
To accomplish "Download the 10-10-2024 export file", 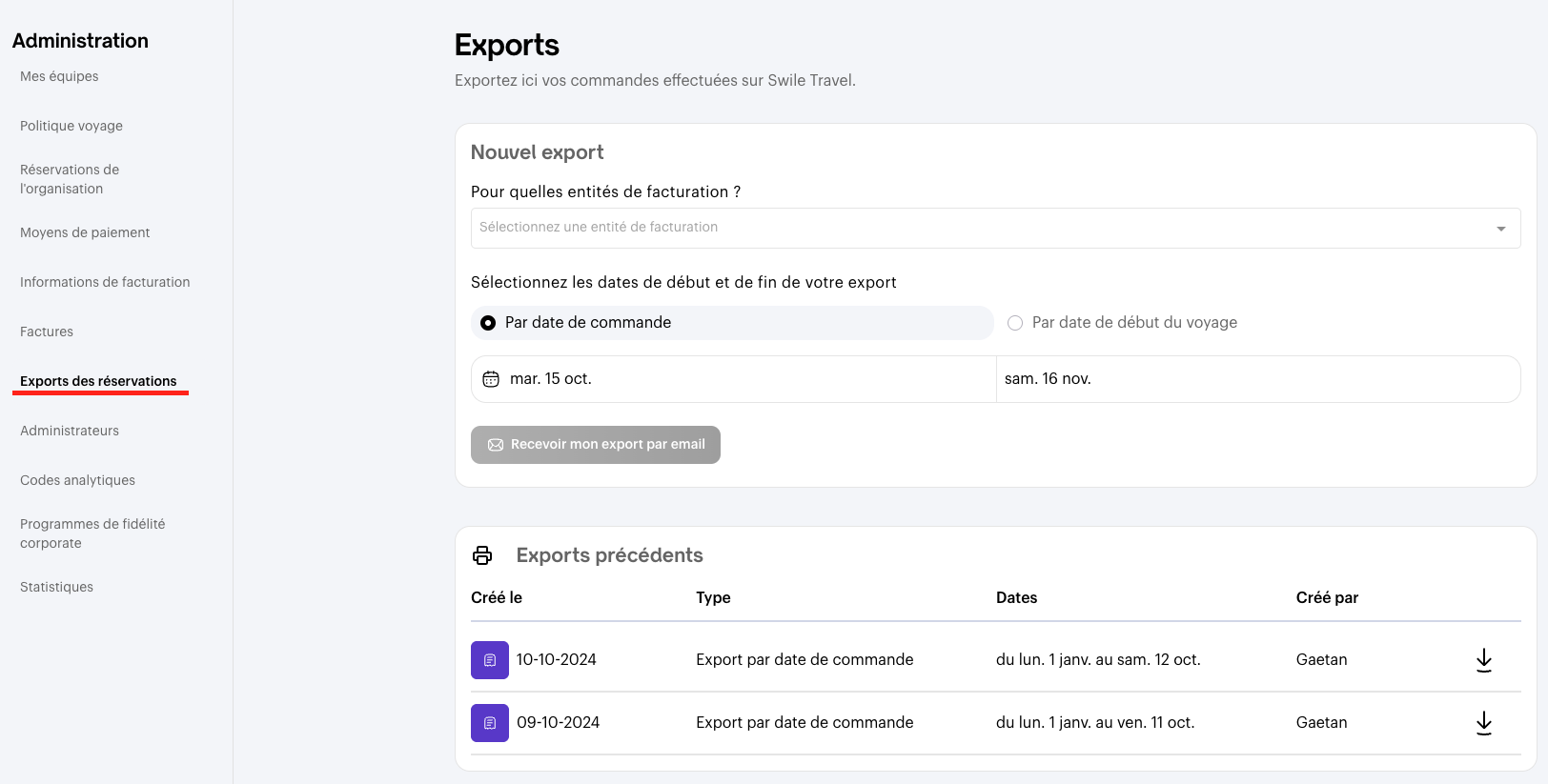I will click(1483, 660).
